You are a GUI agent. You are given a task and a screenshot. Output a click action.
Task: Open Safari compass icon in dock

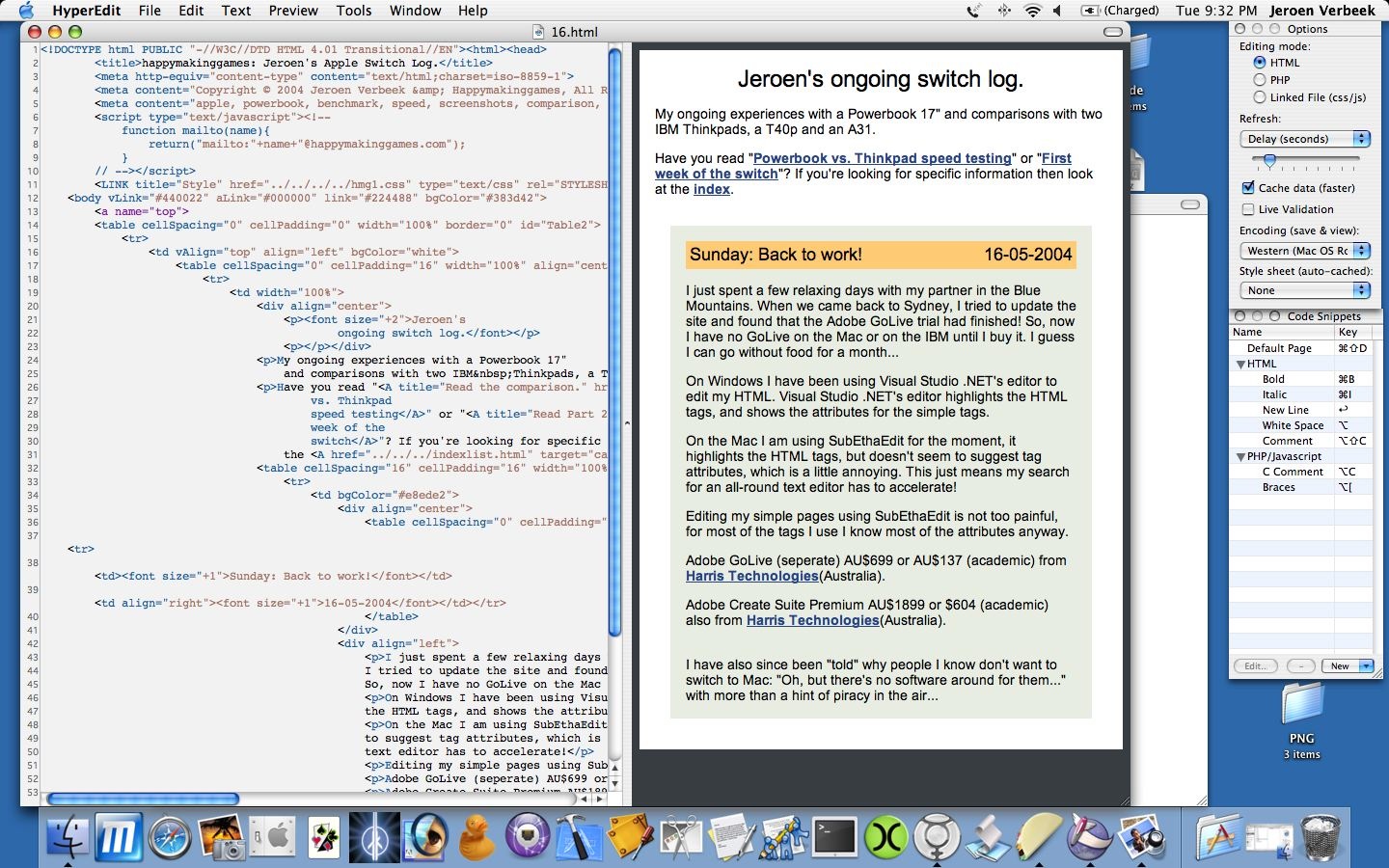[170, 836]
